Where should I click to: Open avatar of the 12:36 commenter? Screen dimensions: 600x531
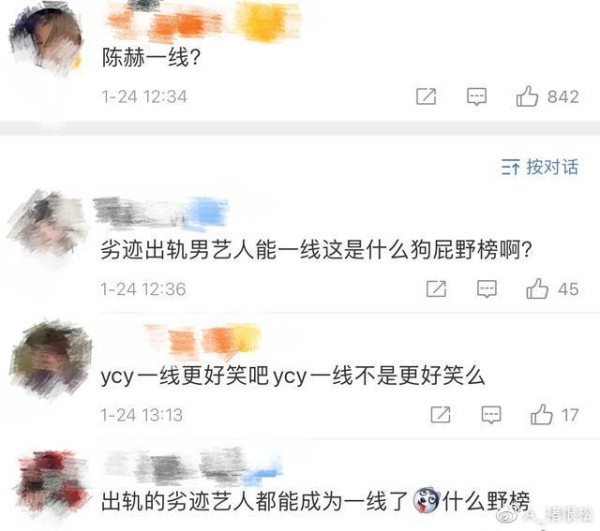pos(47,225)
